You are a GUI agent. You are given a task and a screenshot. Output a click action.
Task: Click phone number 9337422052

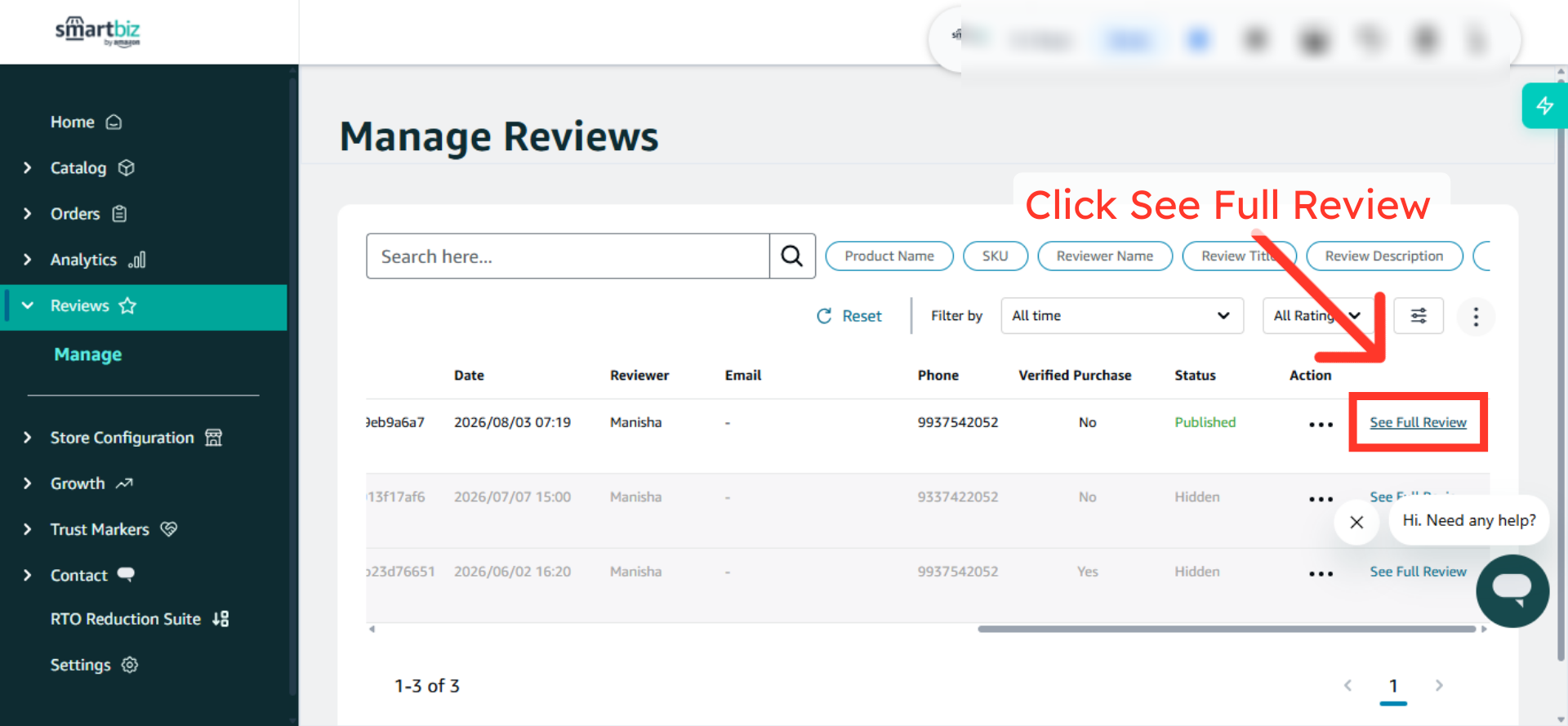pos(957,497)
